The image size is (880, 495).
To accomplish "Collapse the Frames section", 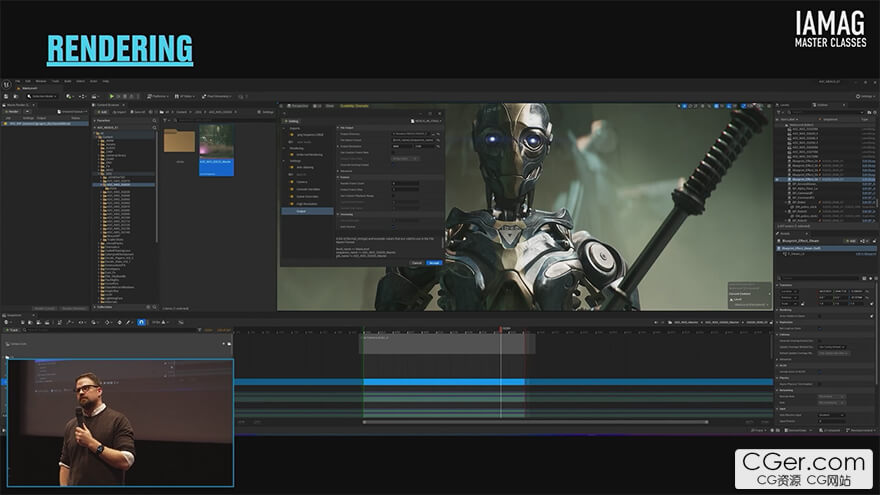I will 338,177.
